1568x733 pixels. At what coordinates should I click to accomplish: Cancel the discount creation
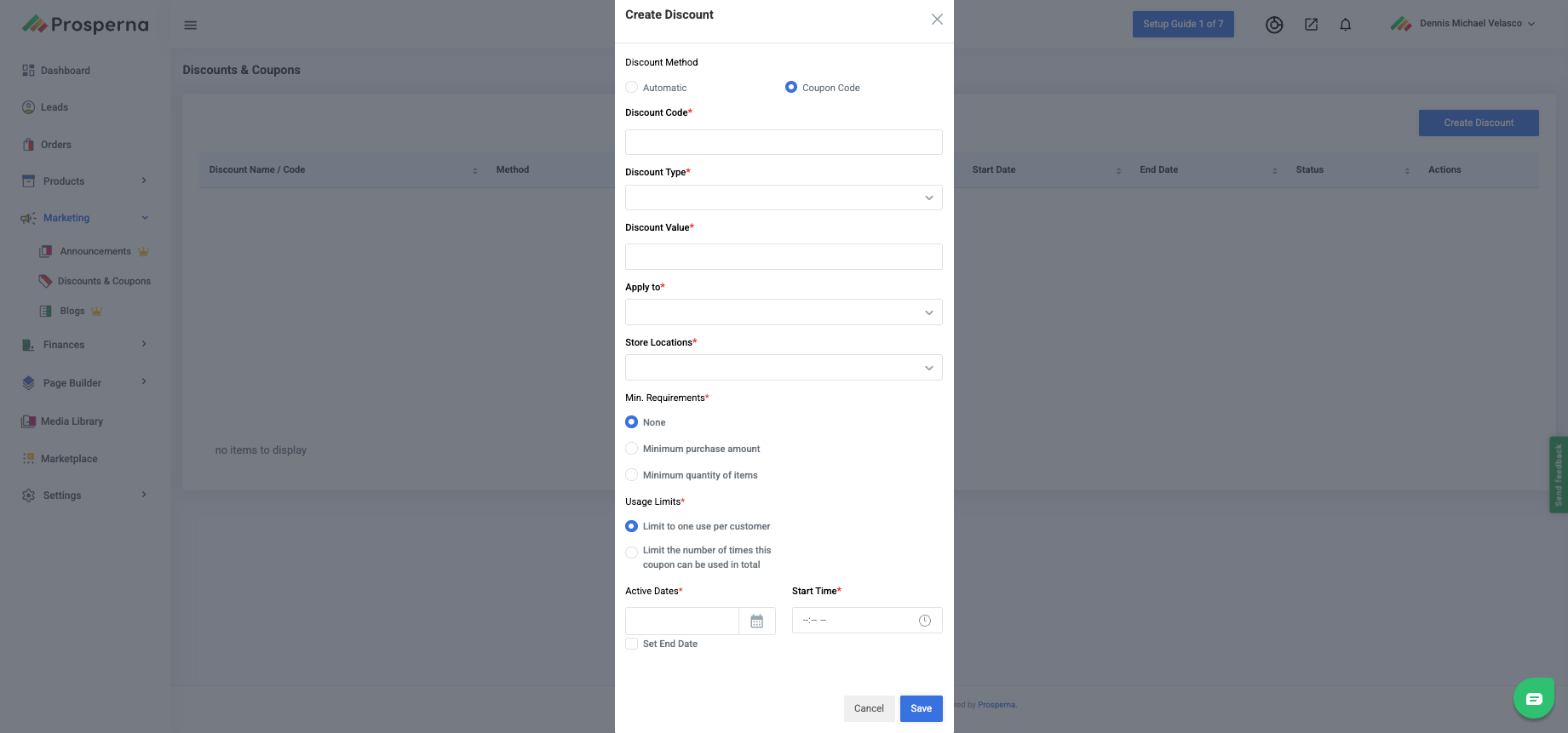869,708
